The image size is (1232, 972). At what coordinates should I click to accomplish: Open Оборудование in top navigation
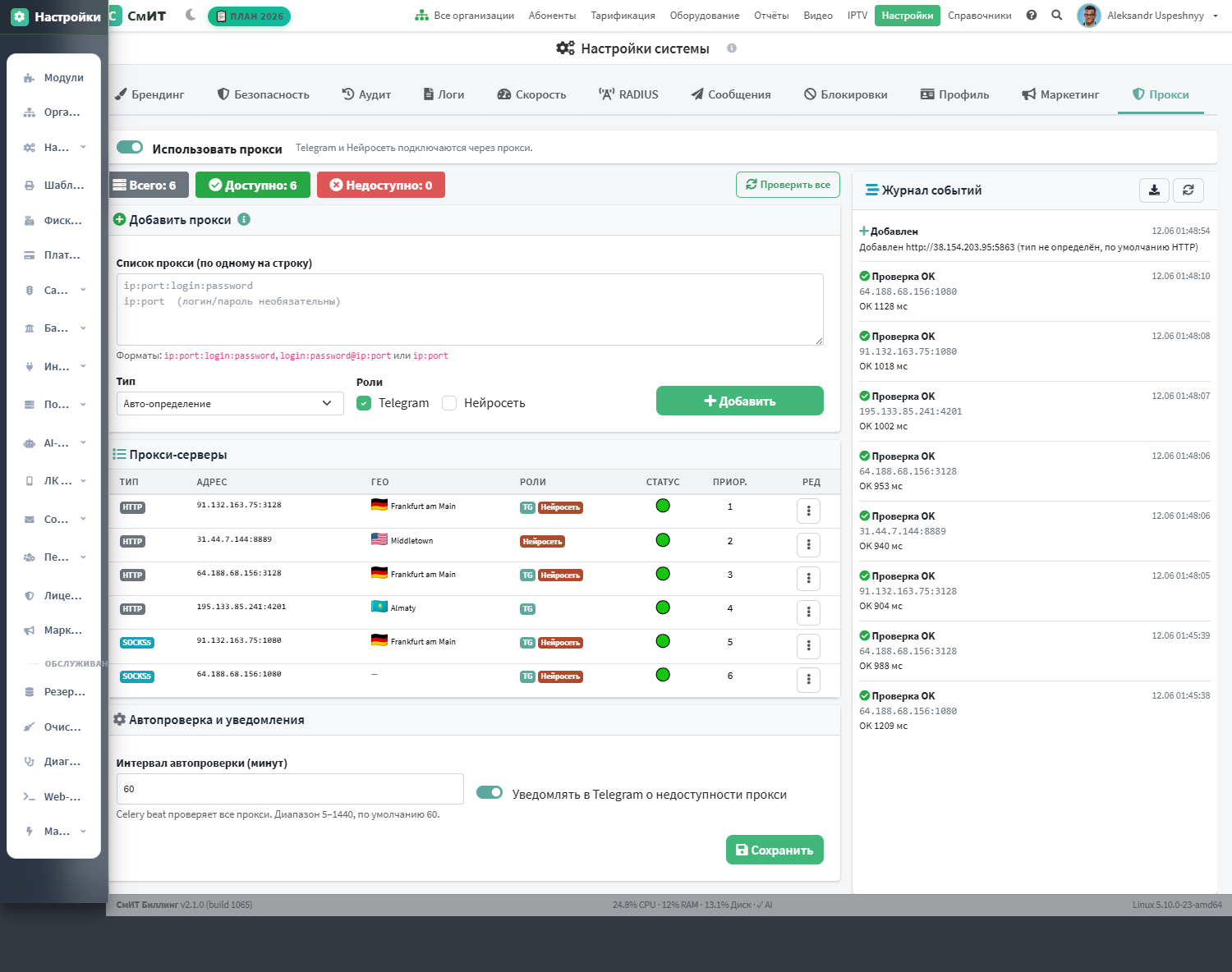point(705,16)
